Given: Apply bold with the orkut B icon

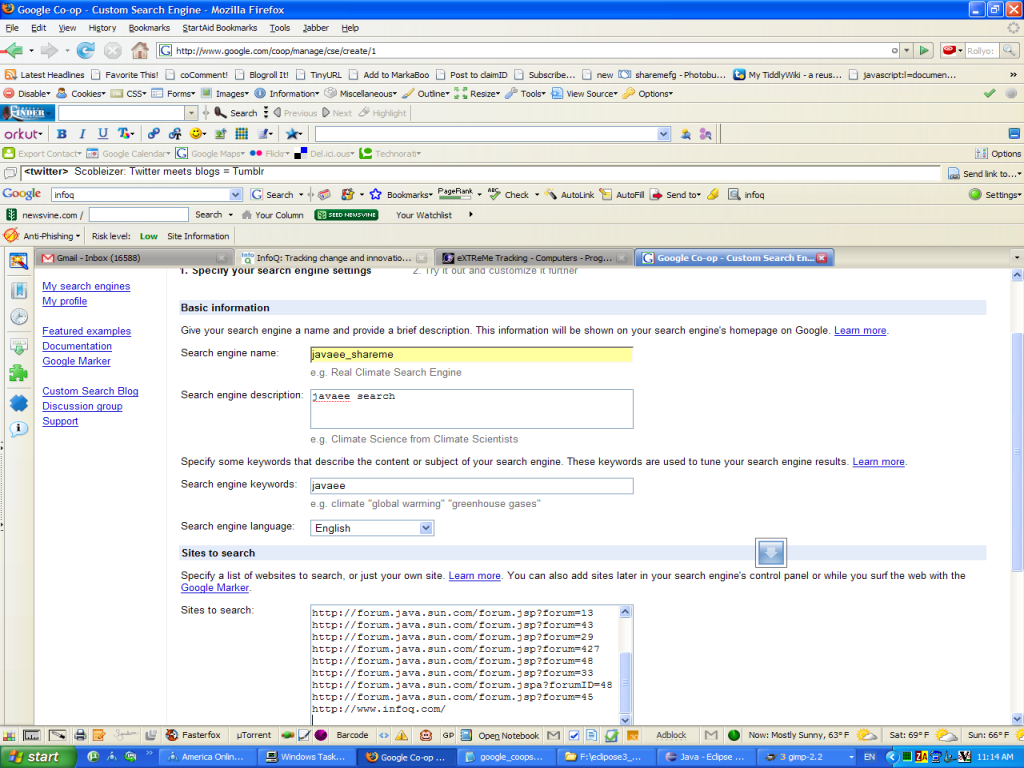Looking at the screenshot, I should click(x=61, y=134).
